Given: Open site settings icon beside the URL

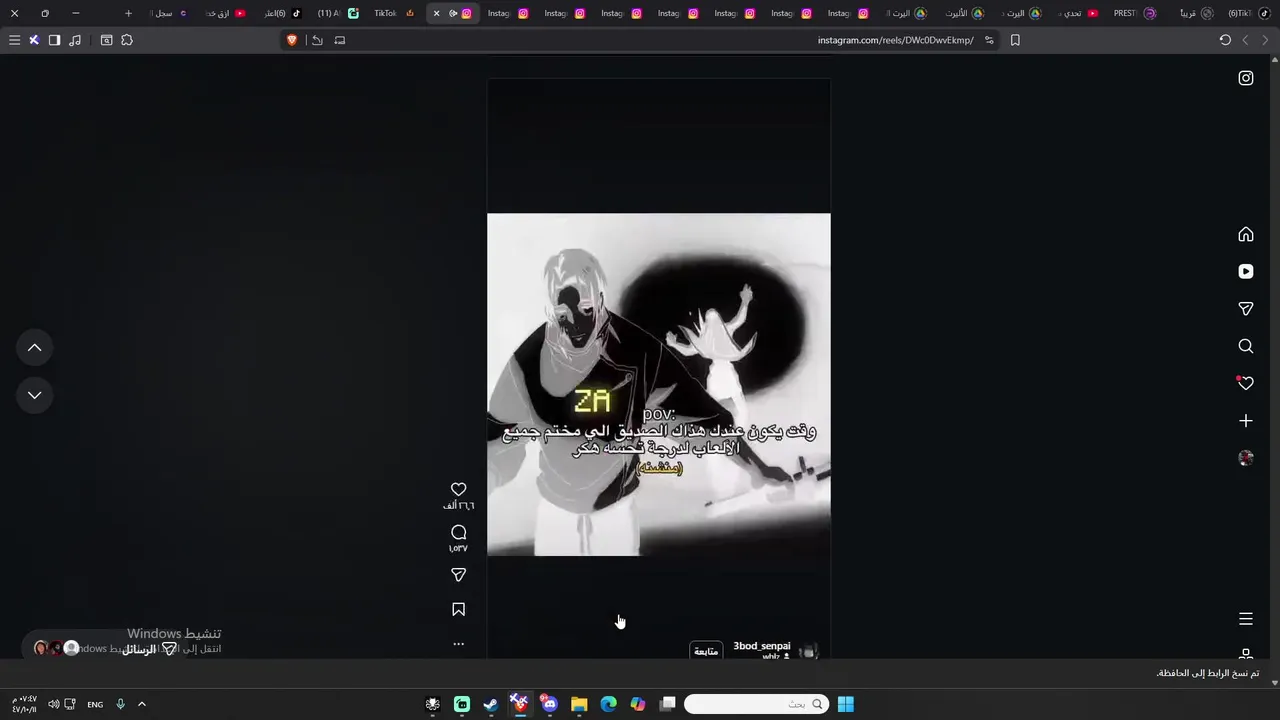Looking at the screenshot, I should pos(989,40).
